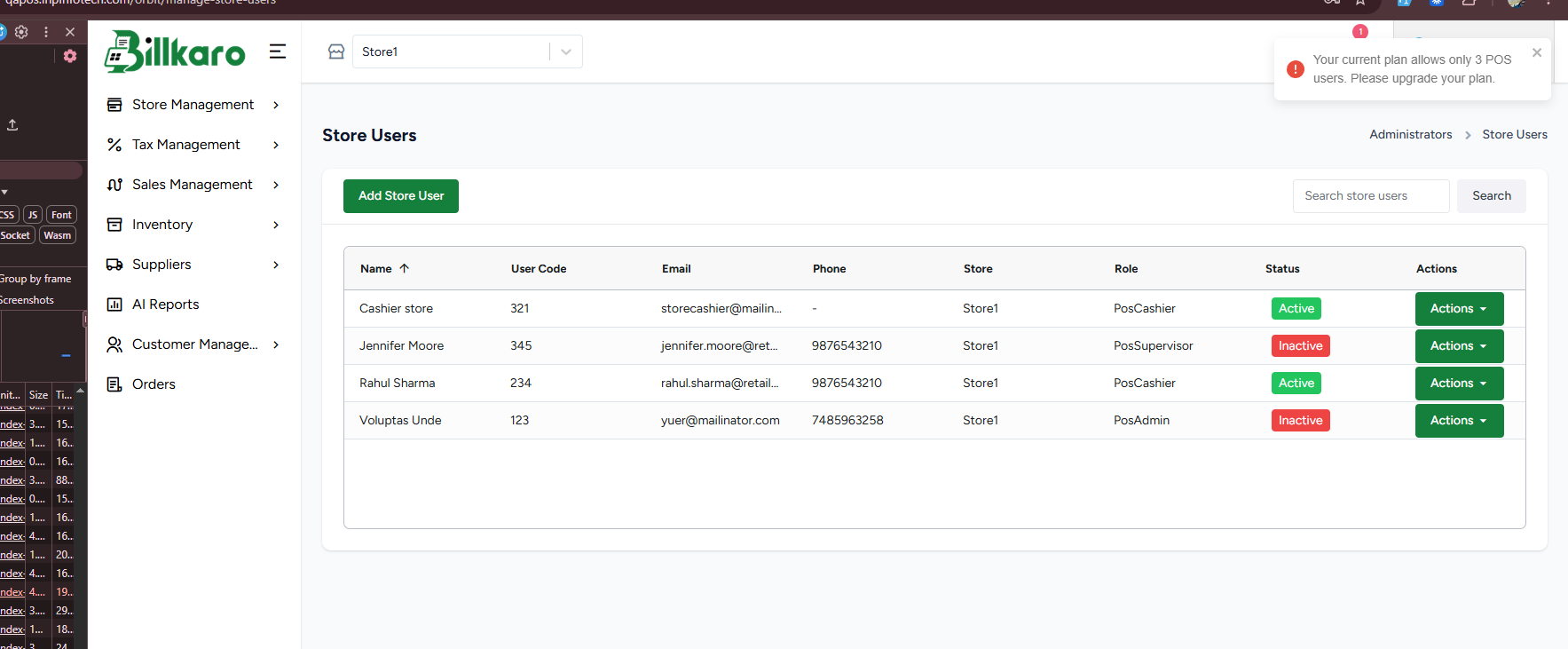1568x649 pixels.
Task: Expand the Suppliers submenu chevron
Action: pos(276,265)
